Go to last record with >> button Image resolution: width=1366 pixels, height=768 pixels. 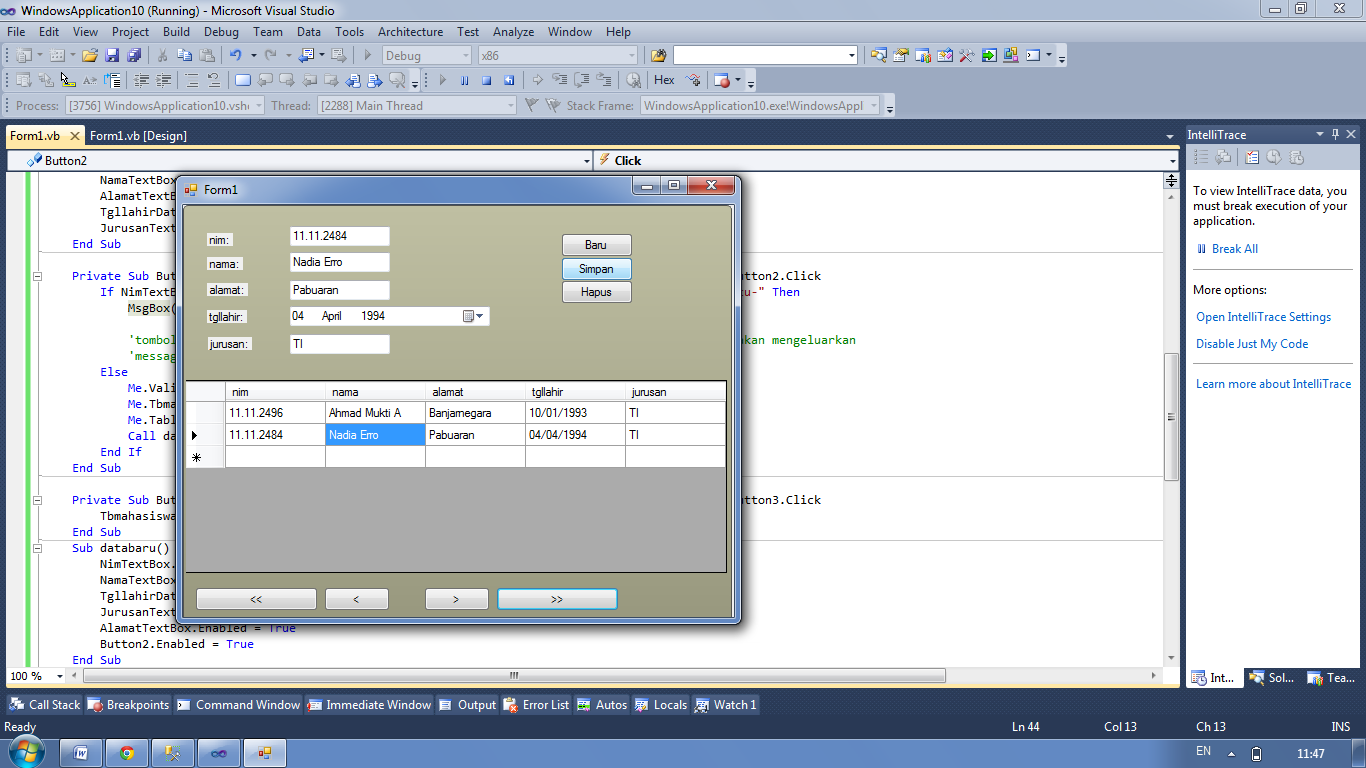click(x=557, y=599)
